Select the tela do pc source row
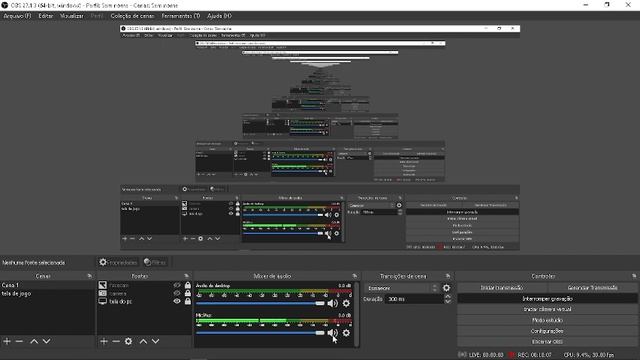 tap(144, 301)
